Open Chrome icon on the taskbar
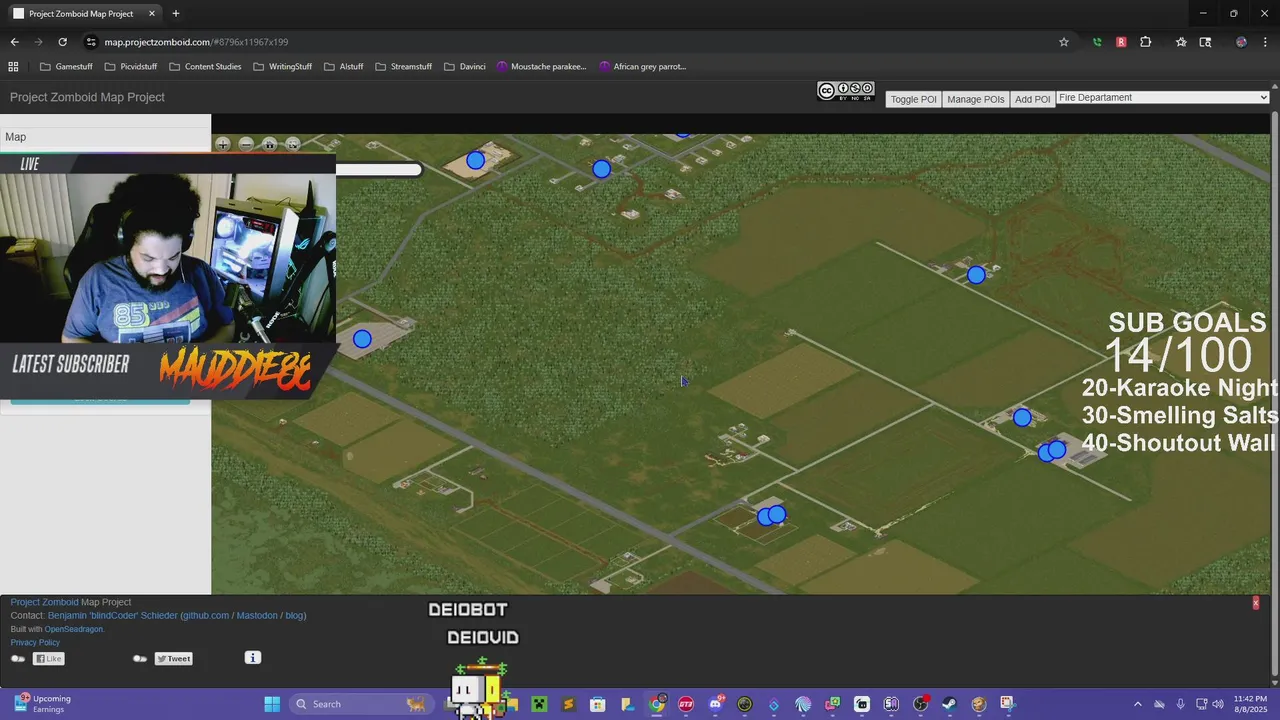This screenshot has height=720, width=1280. 656,704
